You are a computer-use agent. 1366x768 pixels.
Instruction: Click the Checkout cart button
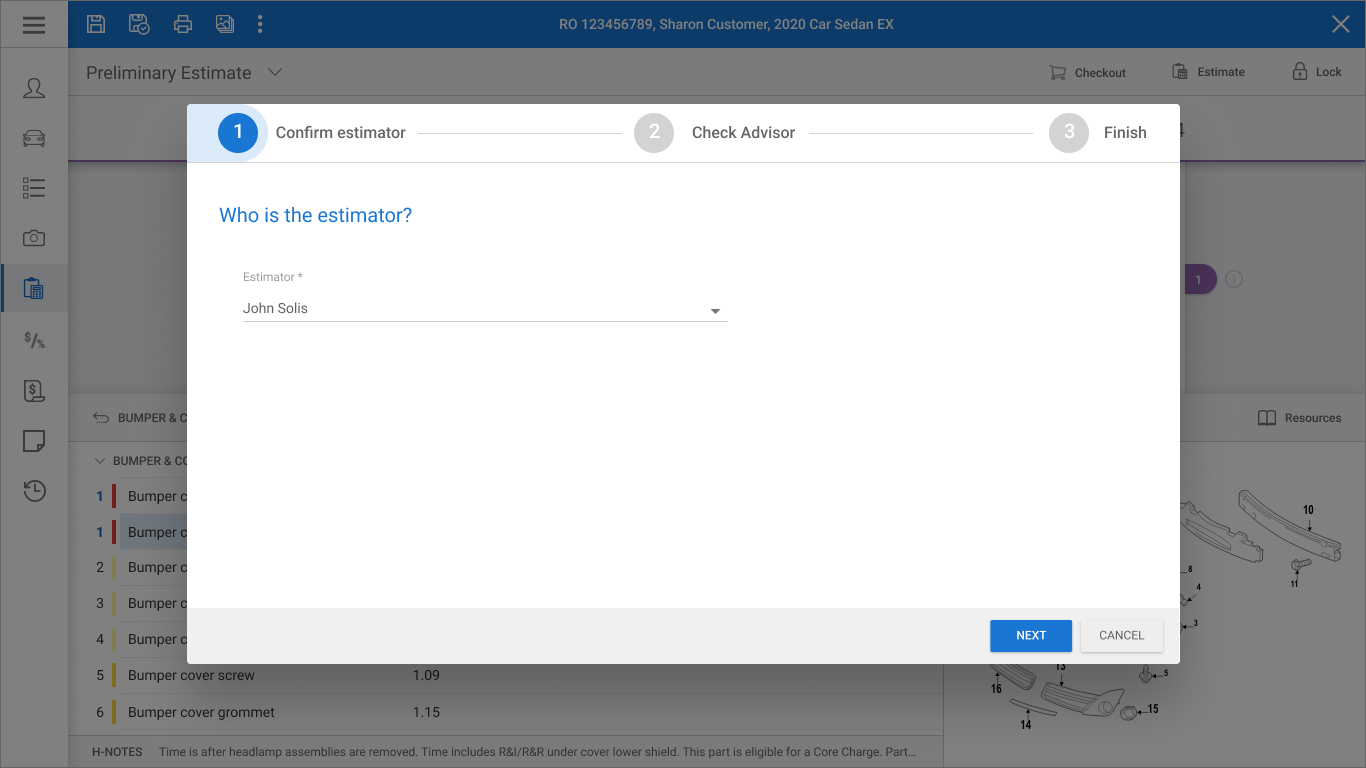[1087, 72]
